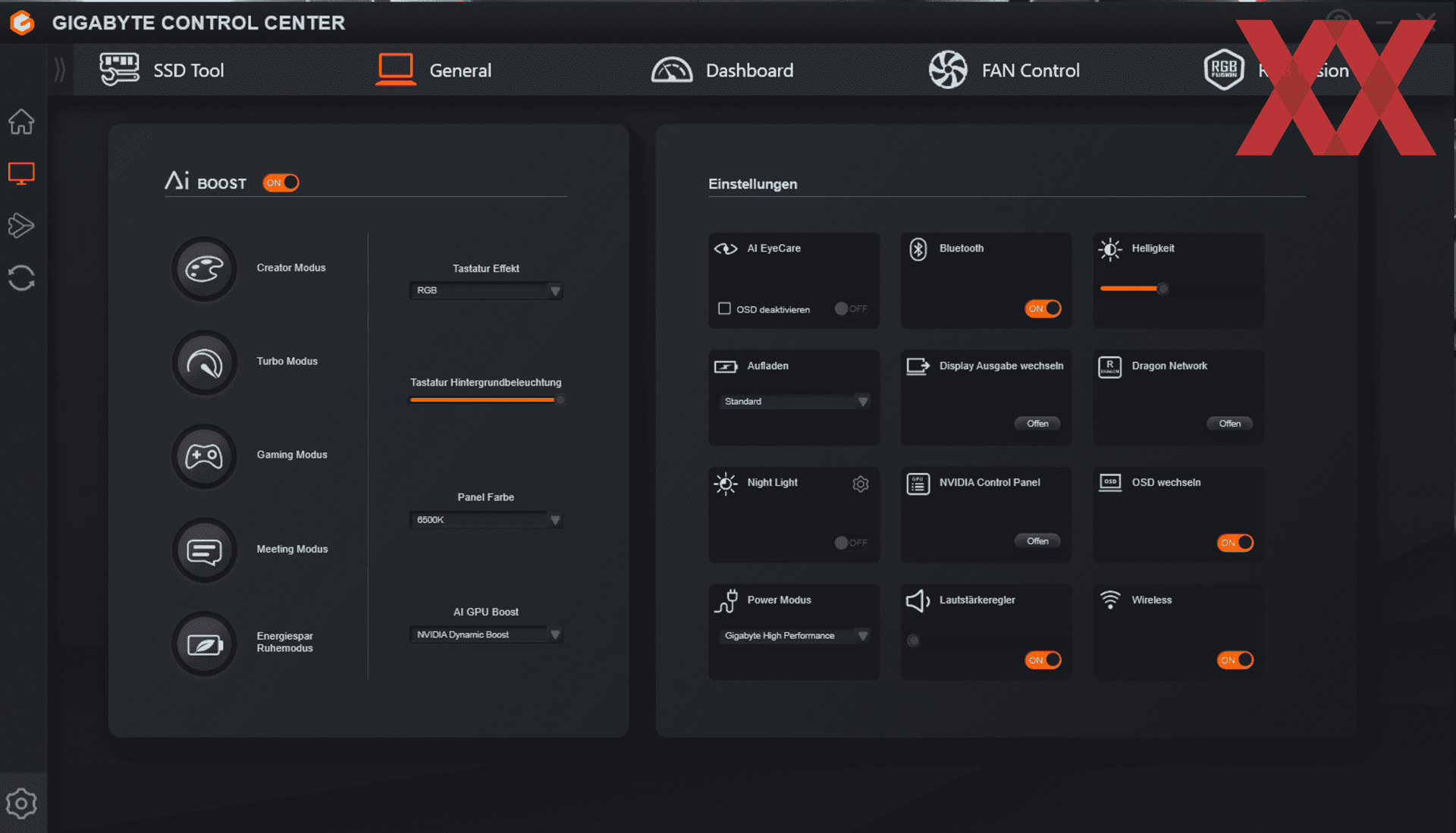Open the Home sidebar icon
The width and height of the screenshot is (1456, 833).
(x=21, y=121)
